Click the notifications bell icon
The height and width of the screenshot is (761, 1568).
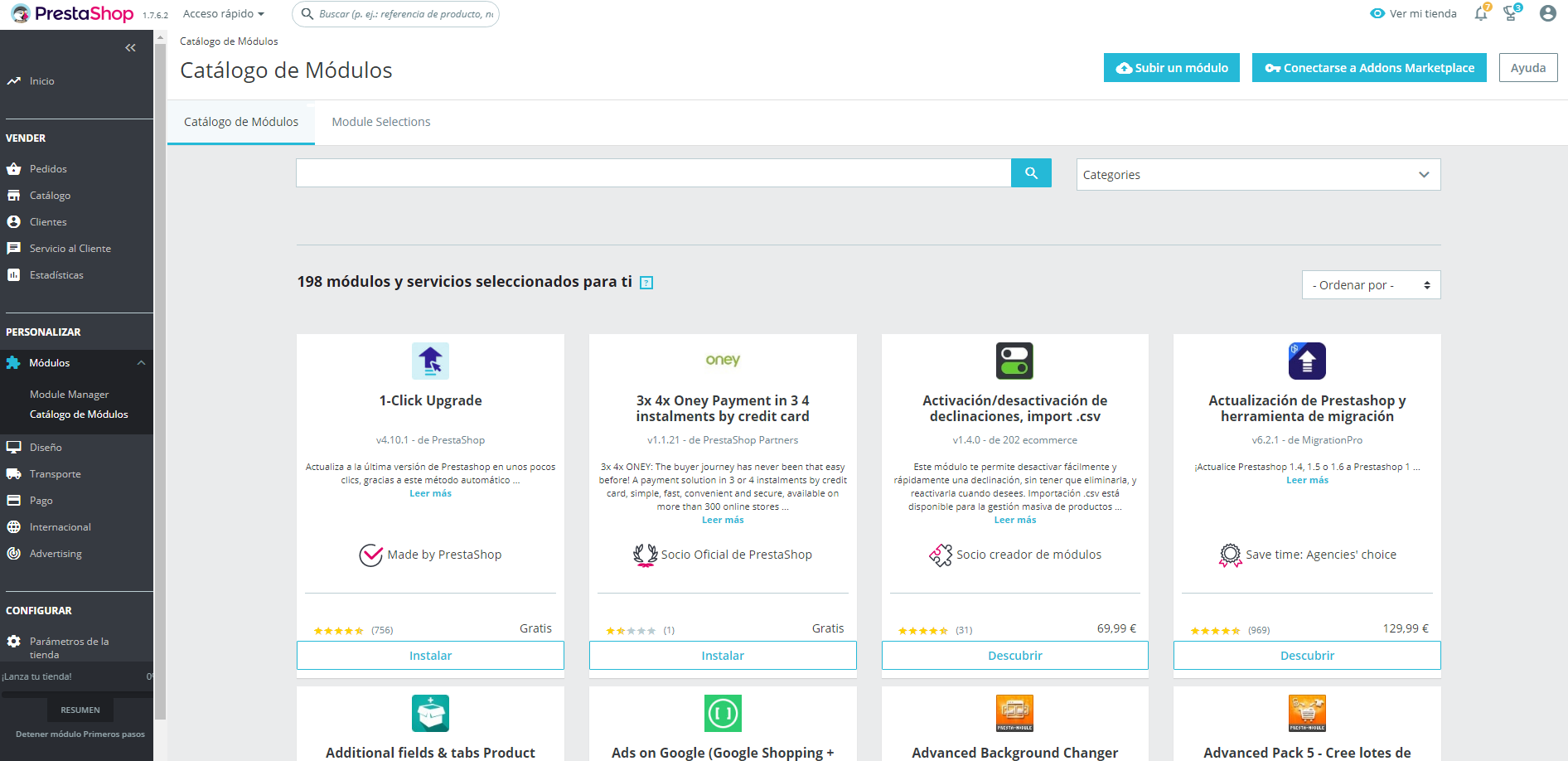[x=1481, y=13]
